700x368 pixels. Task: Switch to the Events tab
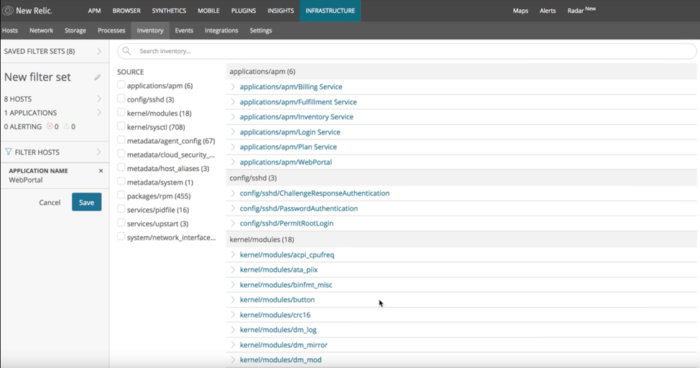pyautogui.click(x=184, y=30)
